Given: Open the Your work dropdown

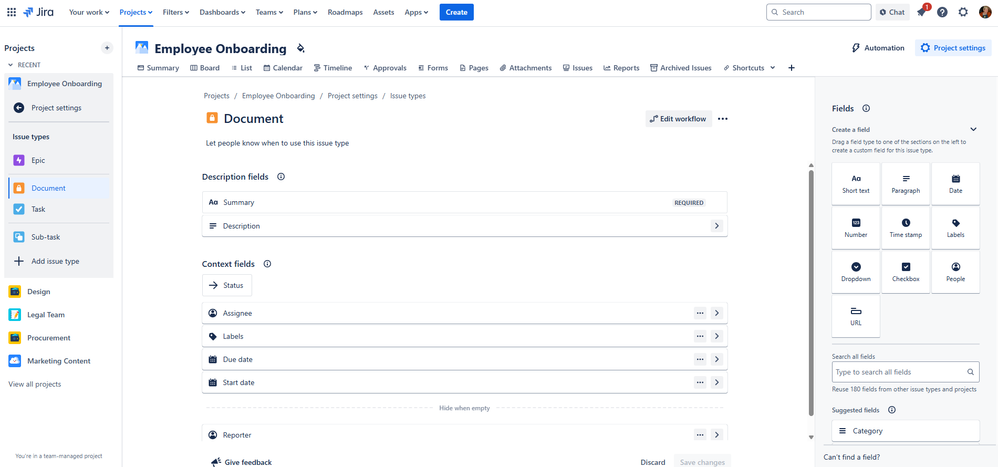Looking at the screenshot, I should (x=89, y=12).
